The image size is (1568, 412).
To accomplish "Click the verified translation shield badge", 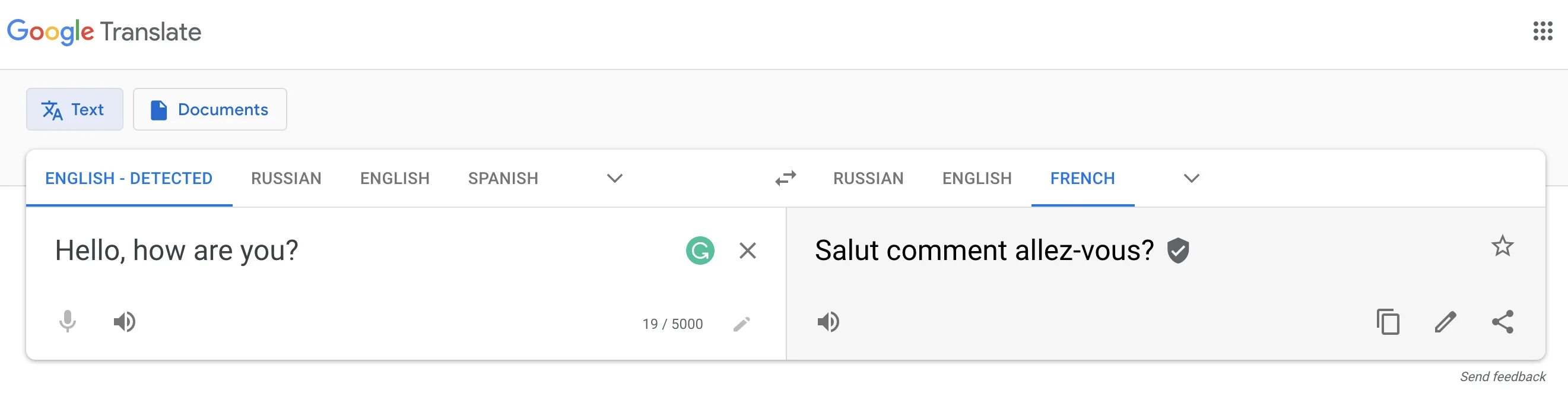I will [x=1178, y=250].
